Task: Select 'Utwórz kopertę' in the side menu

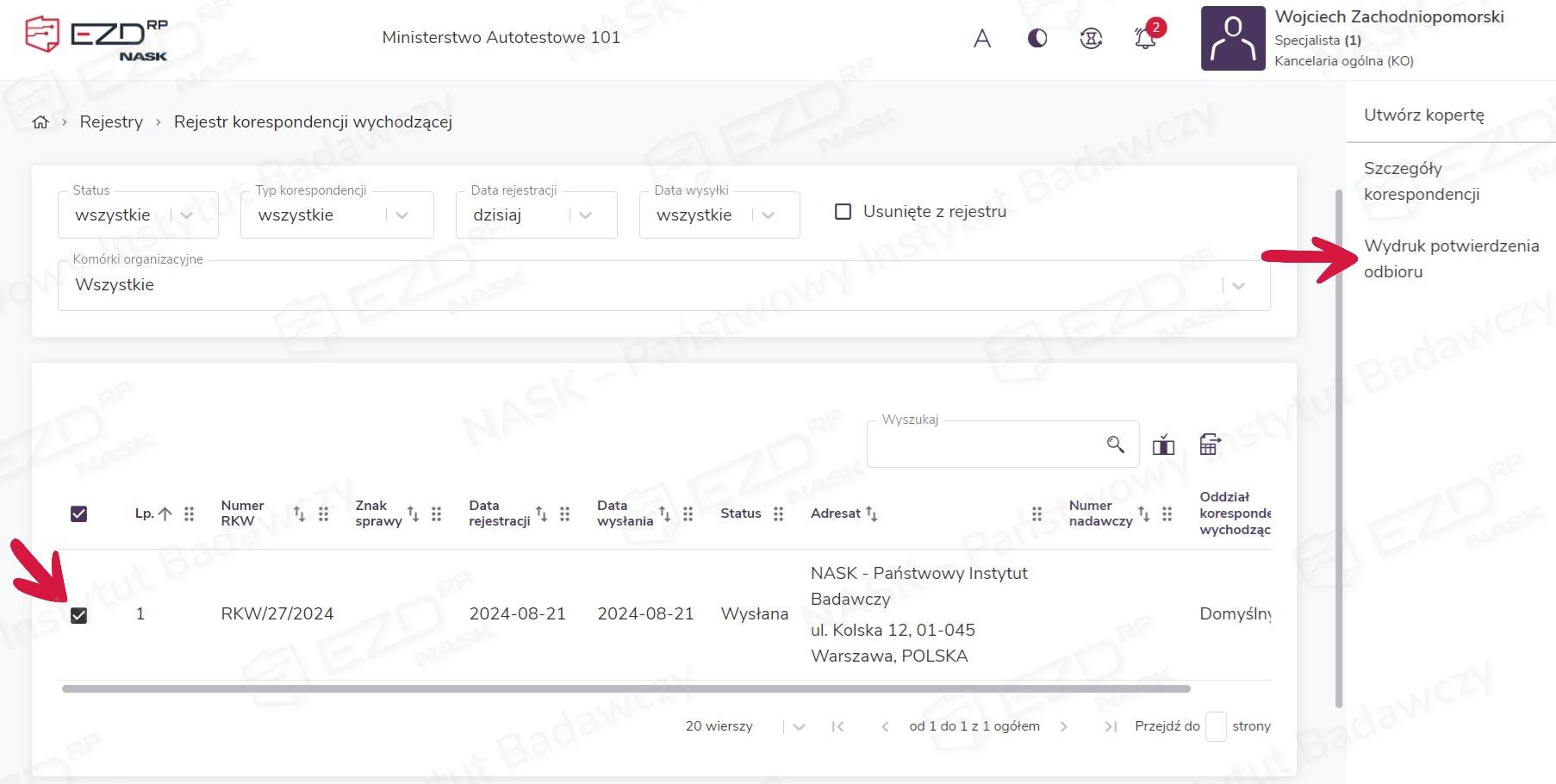Action: point(1423,115)
